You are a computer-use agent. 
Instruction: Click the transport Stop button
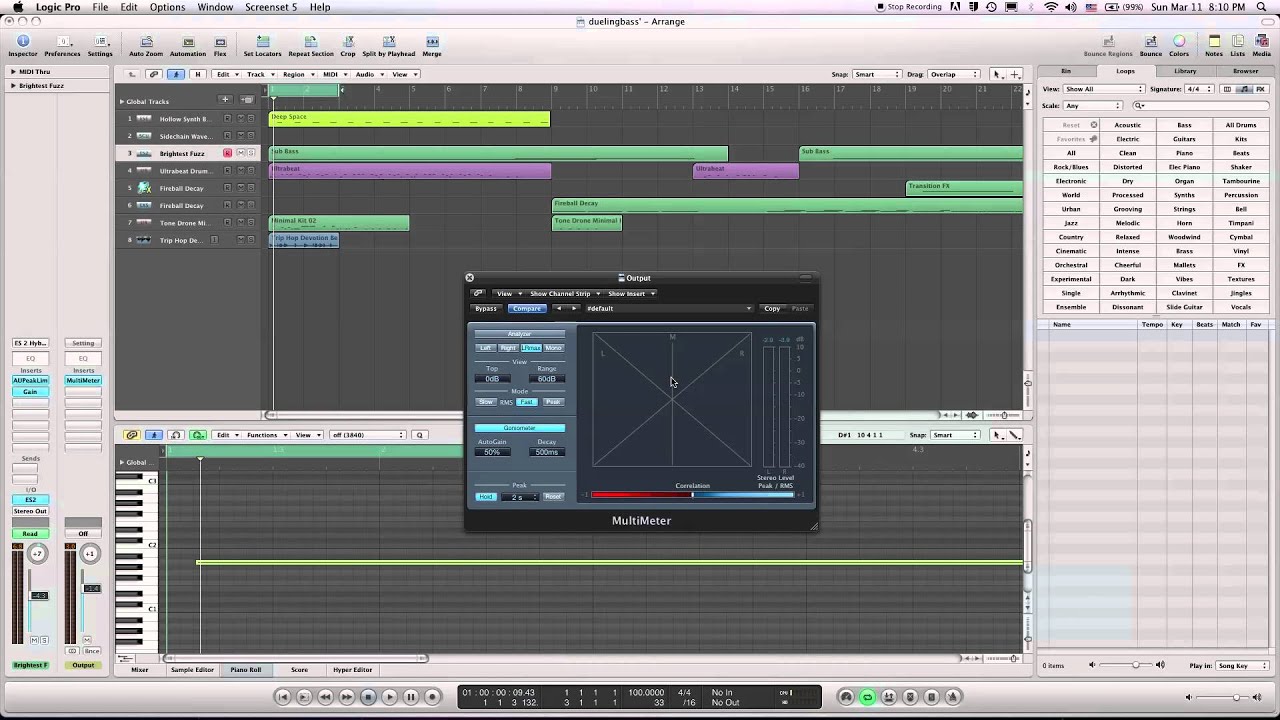click(368, 697)
